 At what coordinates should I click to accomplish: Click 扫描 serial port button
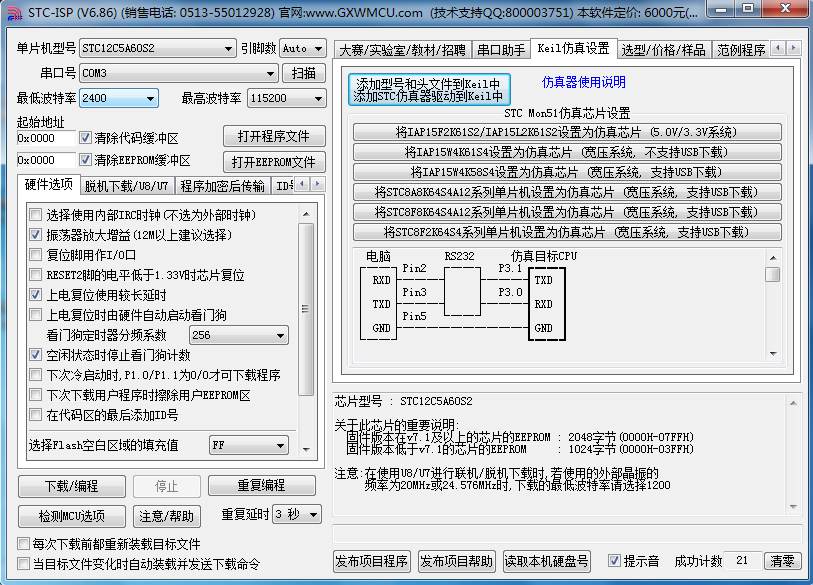304,73
